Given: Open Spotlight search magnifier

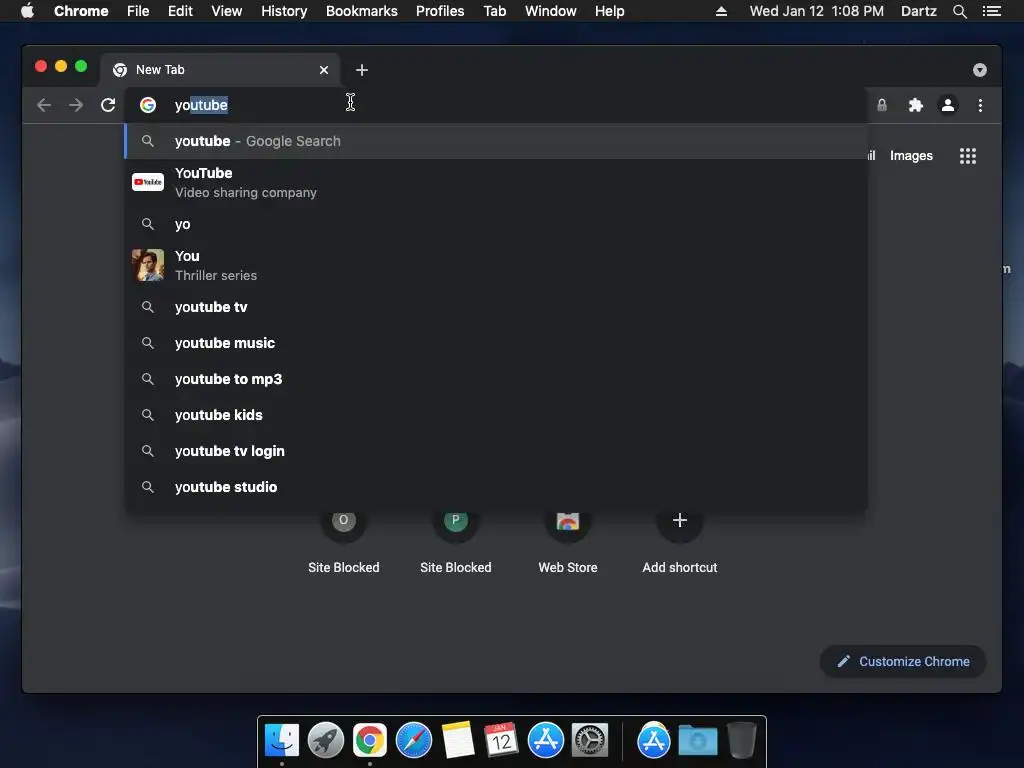Looking at the screenshot, I should coord(959,11).
